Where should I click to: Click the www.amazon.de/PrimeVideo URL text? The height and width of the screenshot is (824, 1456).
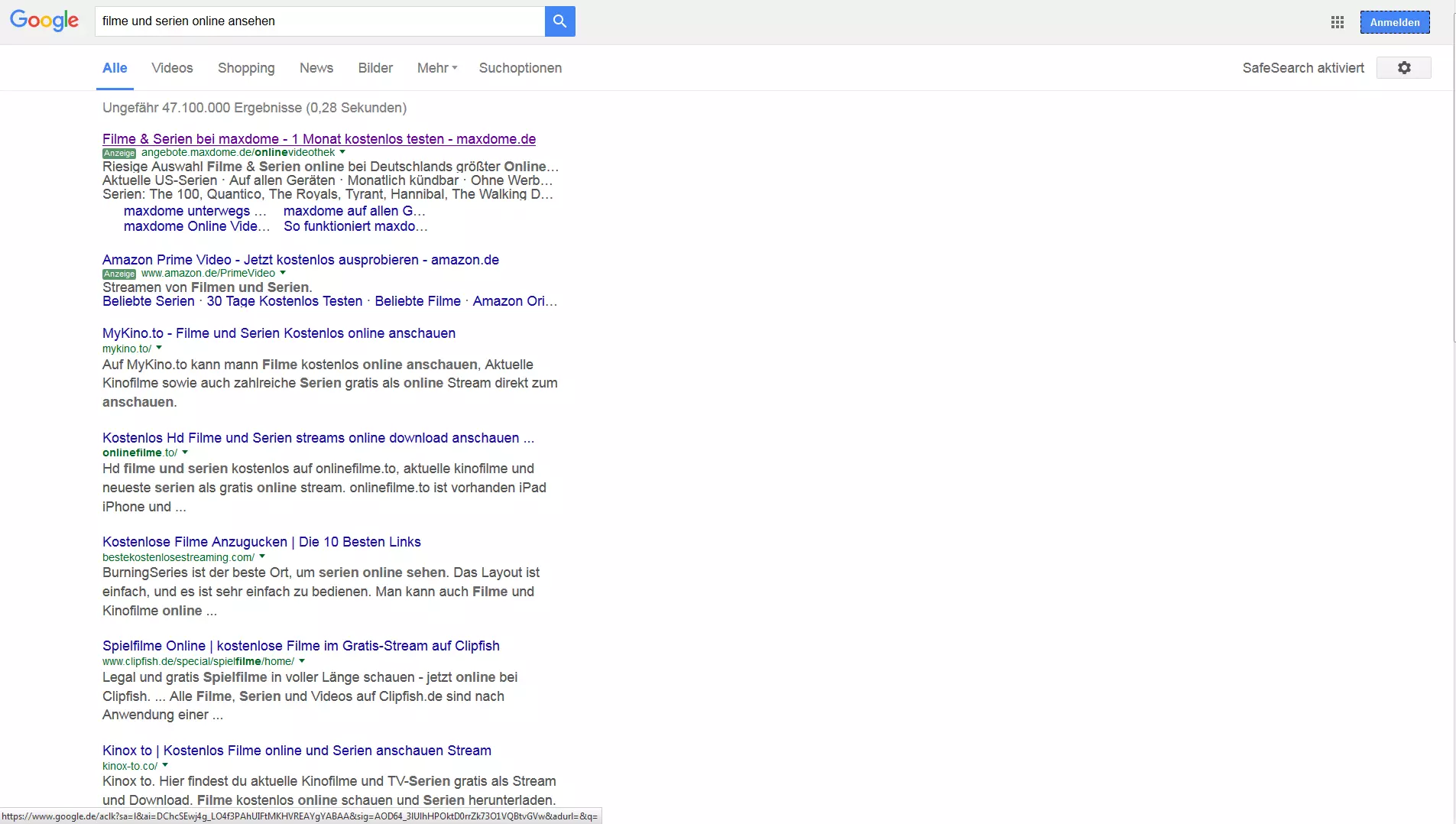click(208, 273)
